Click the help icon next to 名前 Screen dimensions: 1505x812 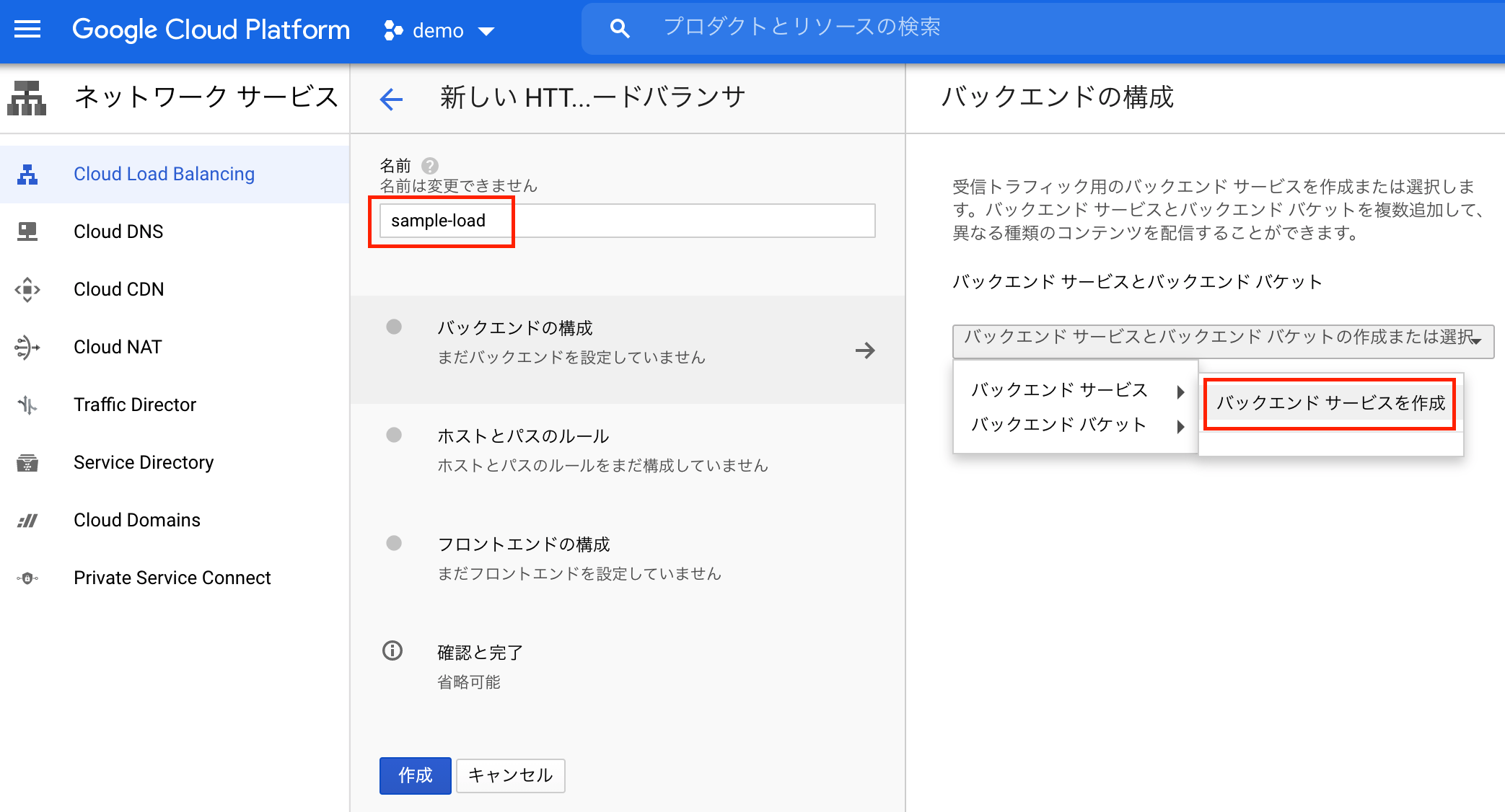pyautogui.click(x=430, y=166)
